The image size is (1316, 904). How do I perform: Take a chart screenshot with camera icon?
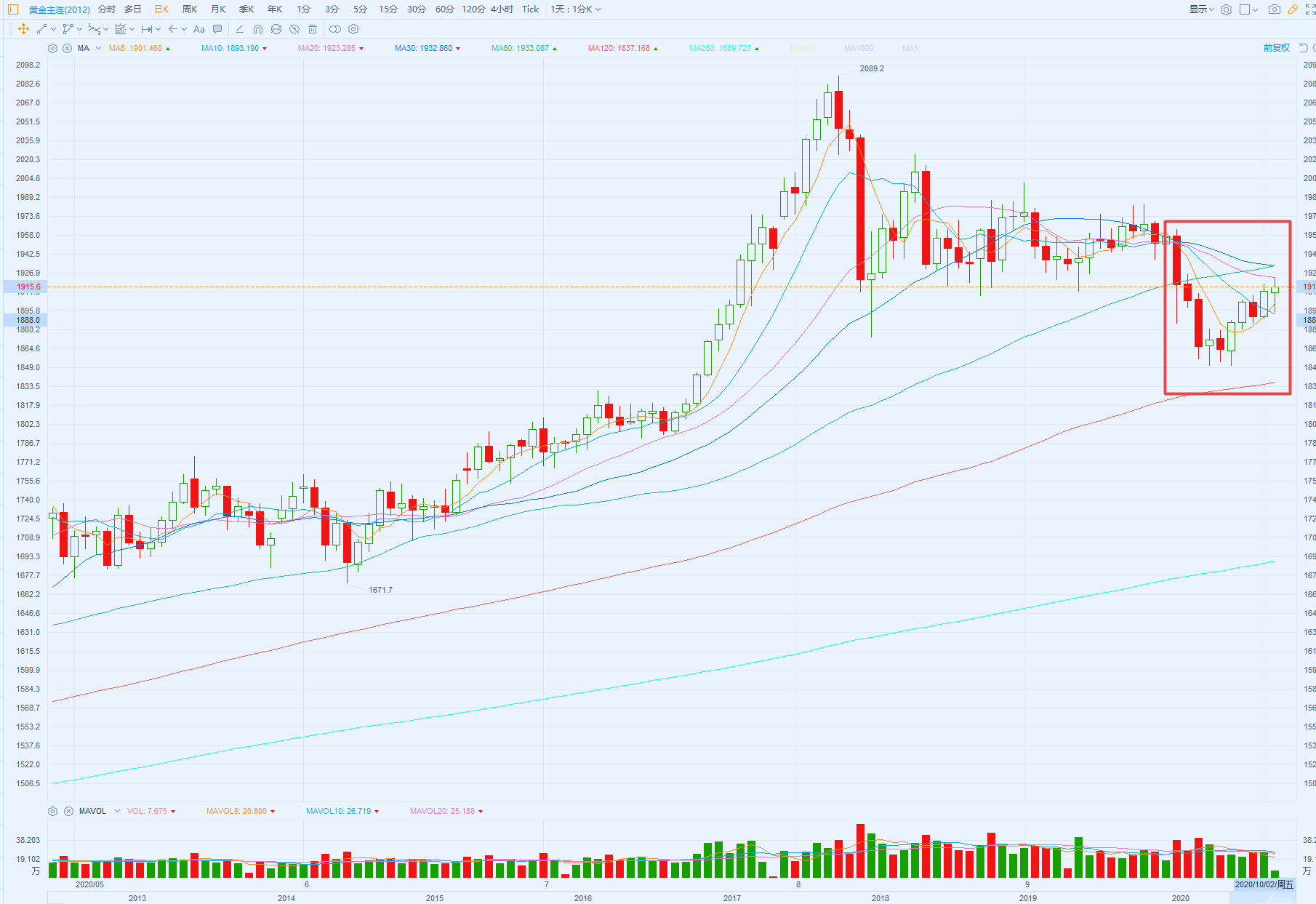pyautogui.click(x=1275, y=9)
